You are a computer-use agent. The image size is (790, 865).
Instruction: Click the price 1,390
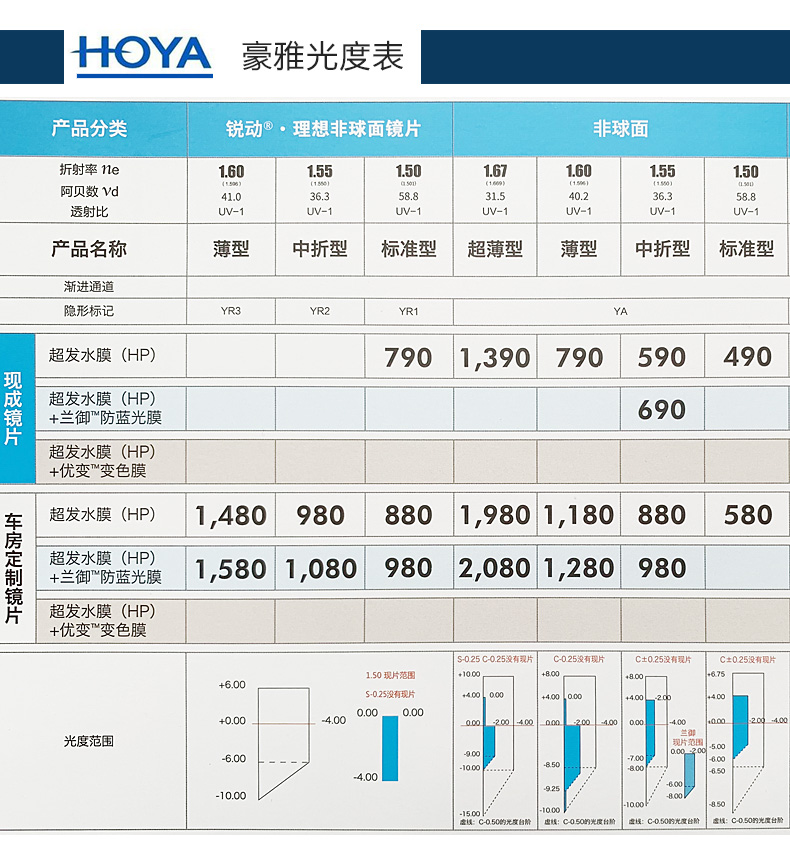[x=495, y=357]
